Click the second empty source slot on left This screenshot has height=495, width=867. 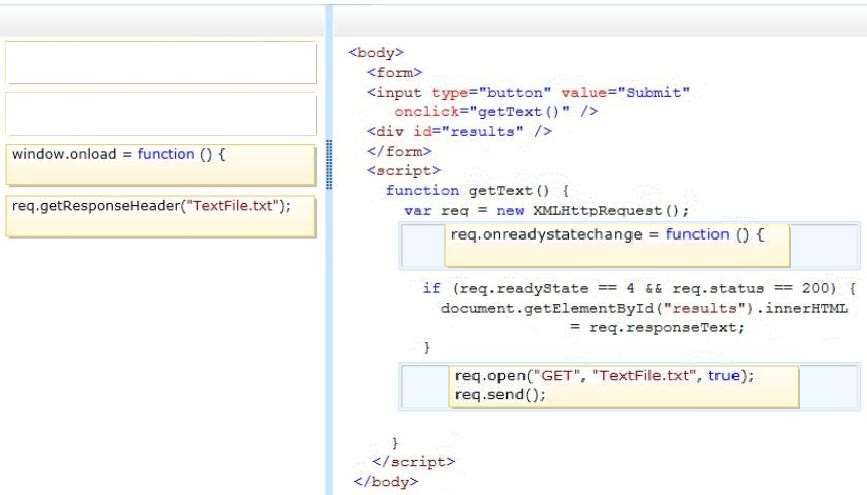(x=161, y=114)
